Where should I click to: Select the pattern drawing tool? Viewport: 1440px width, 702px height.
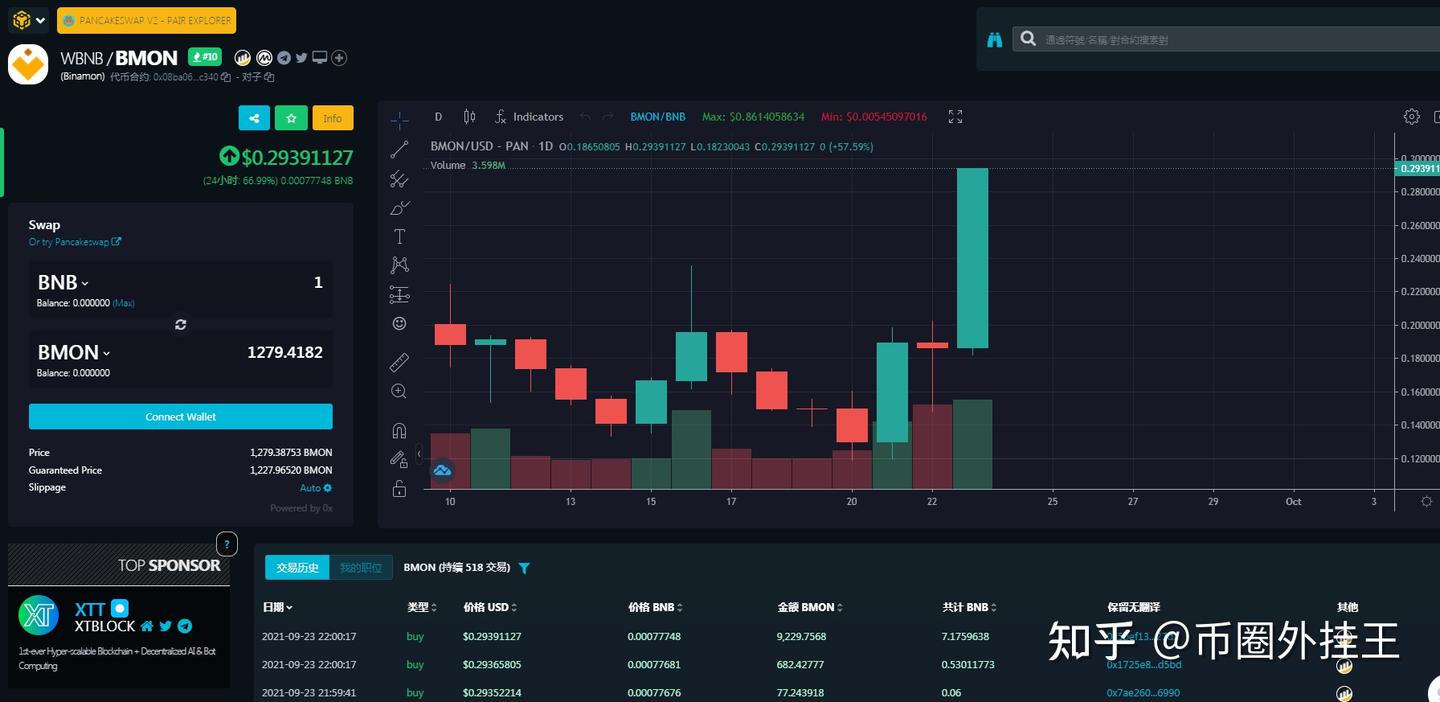tap(399, 265)
